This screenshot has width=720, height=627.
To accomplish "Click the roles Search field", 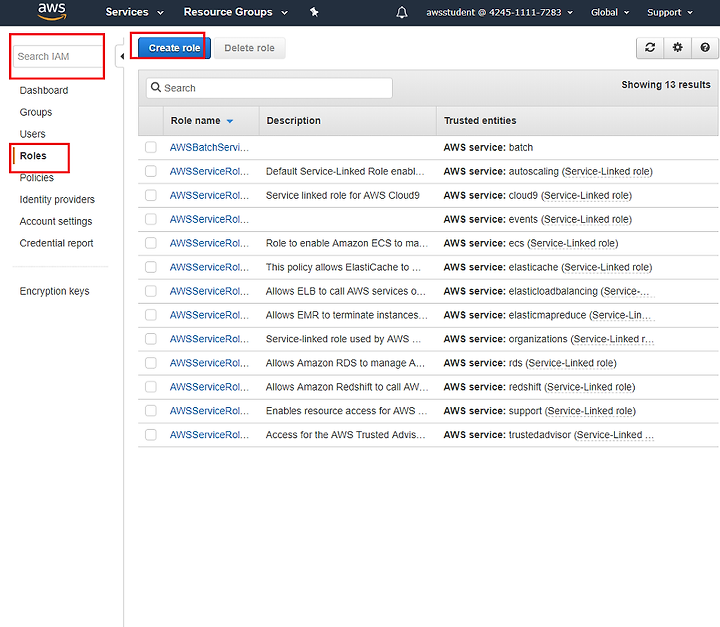I will (269, 88).
